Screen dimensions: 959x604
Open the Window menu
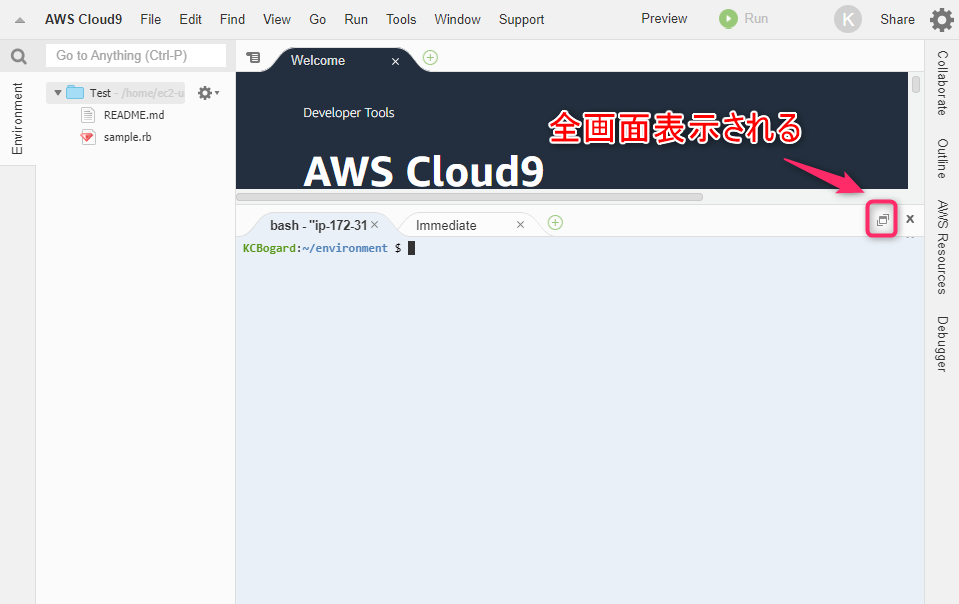pos(457,20)
